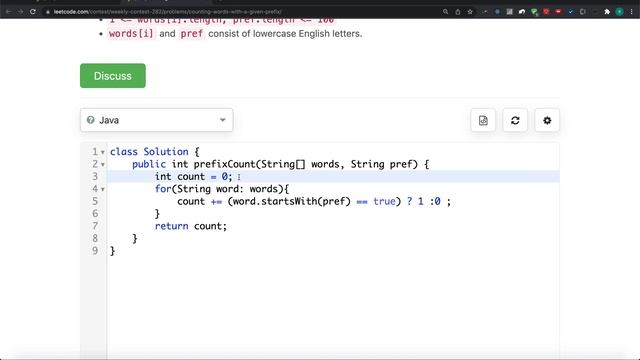The image size is (640, 360).
Task: Click line number 9 in gutter
Action: click(95, 251)
